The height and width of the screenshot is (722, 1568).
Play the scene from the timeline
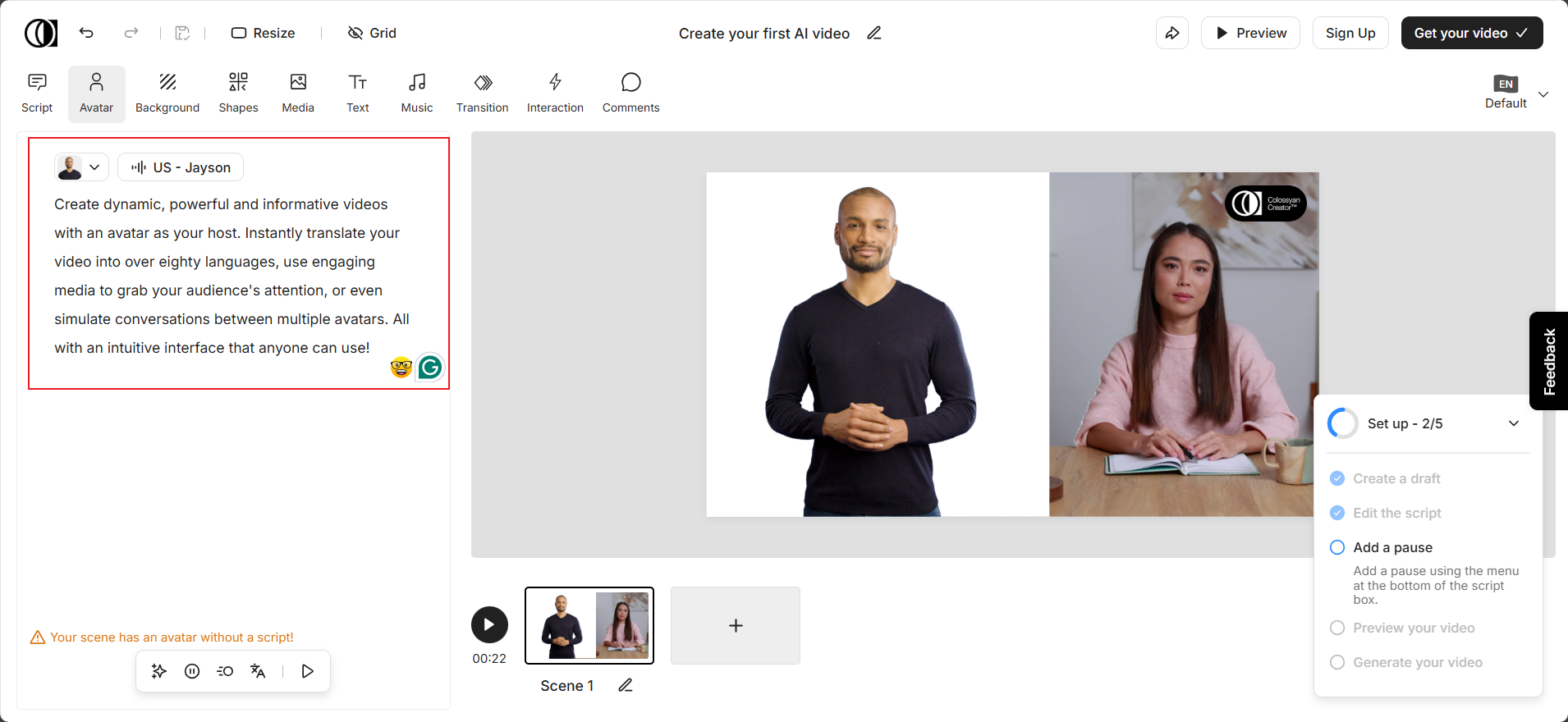click(x=489, y=625)
